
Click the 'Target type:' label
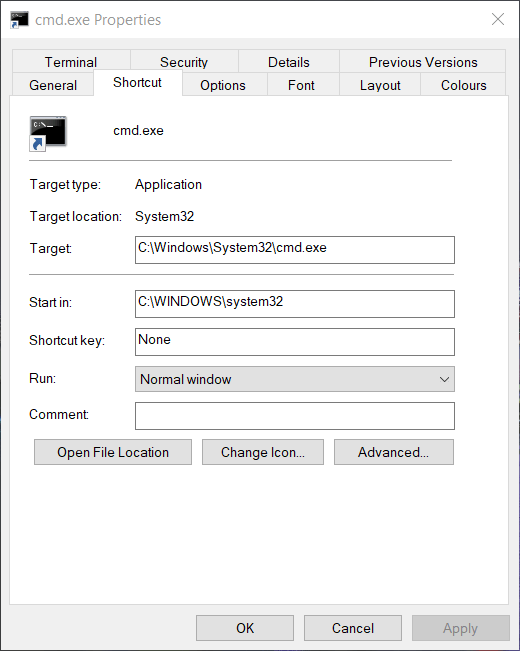65,184
